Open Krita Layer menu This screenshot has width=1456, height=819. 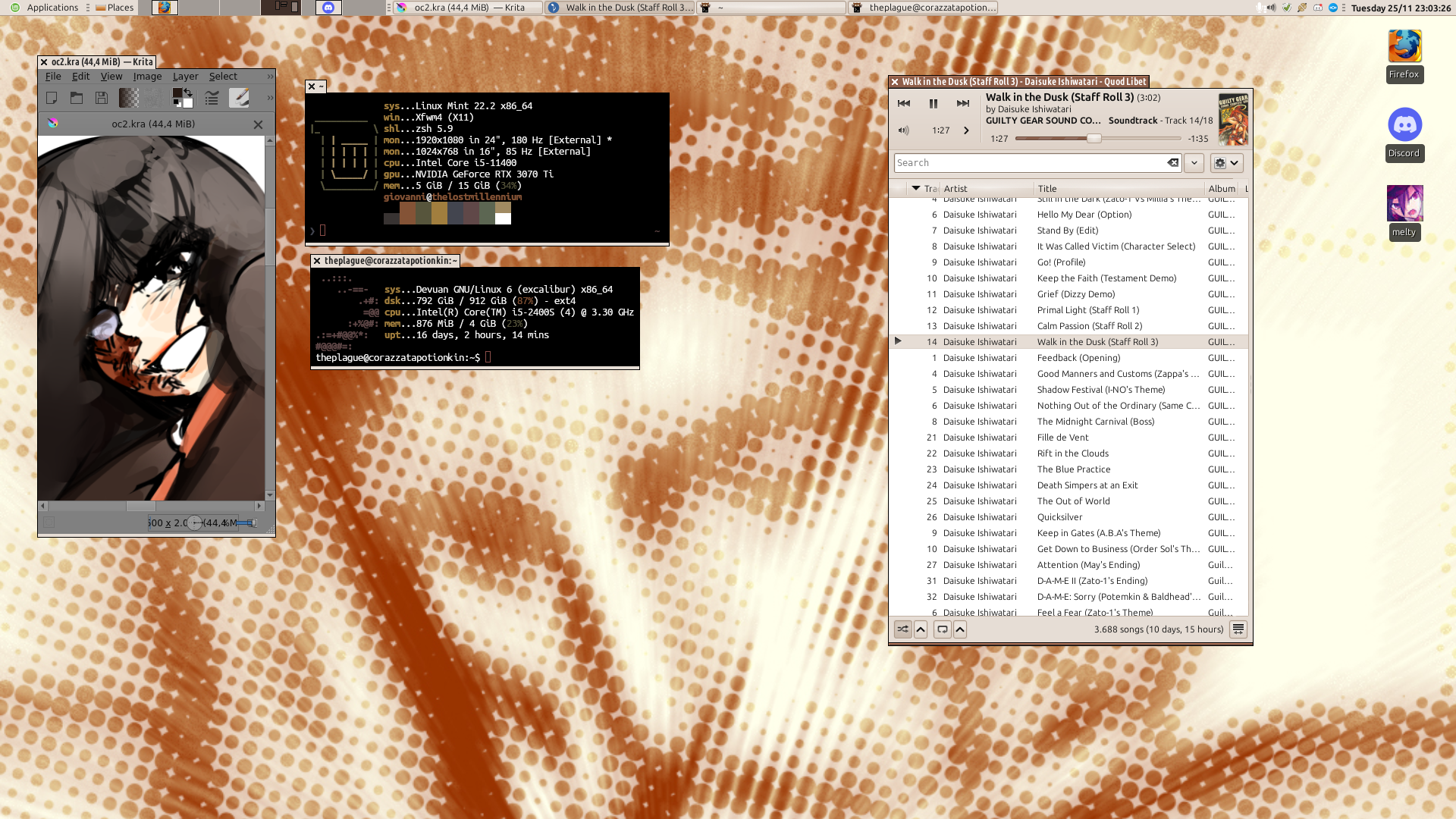tap(185, 77)
